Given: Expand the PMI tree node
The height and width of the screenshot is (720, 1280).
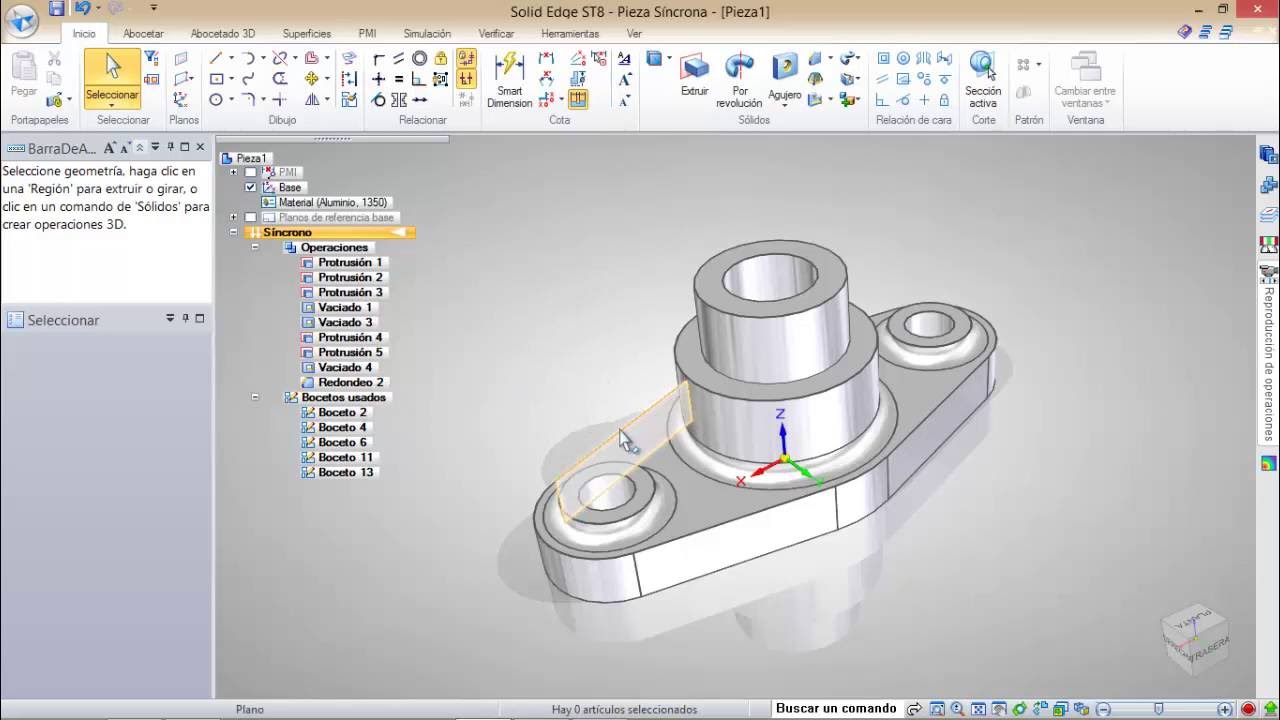Looking at the screenshot, I should [x=234, y=172].
